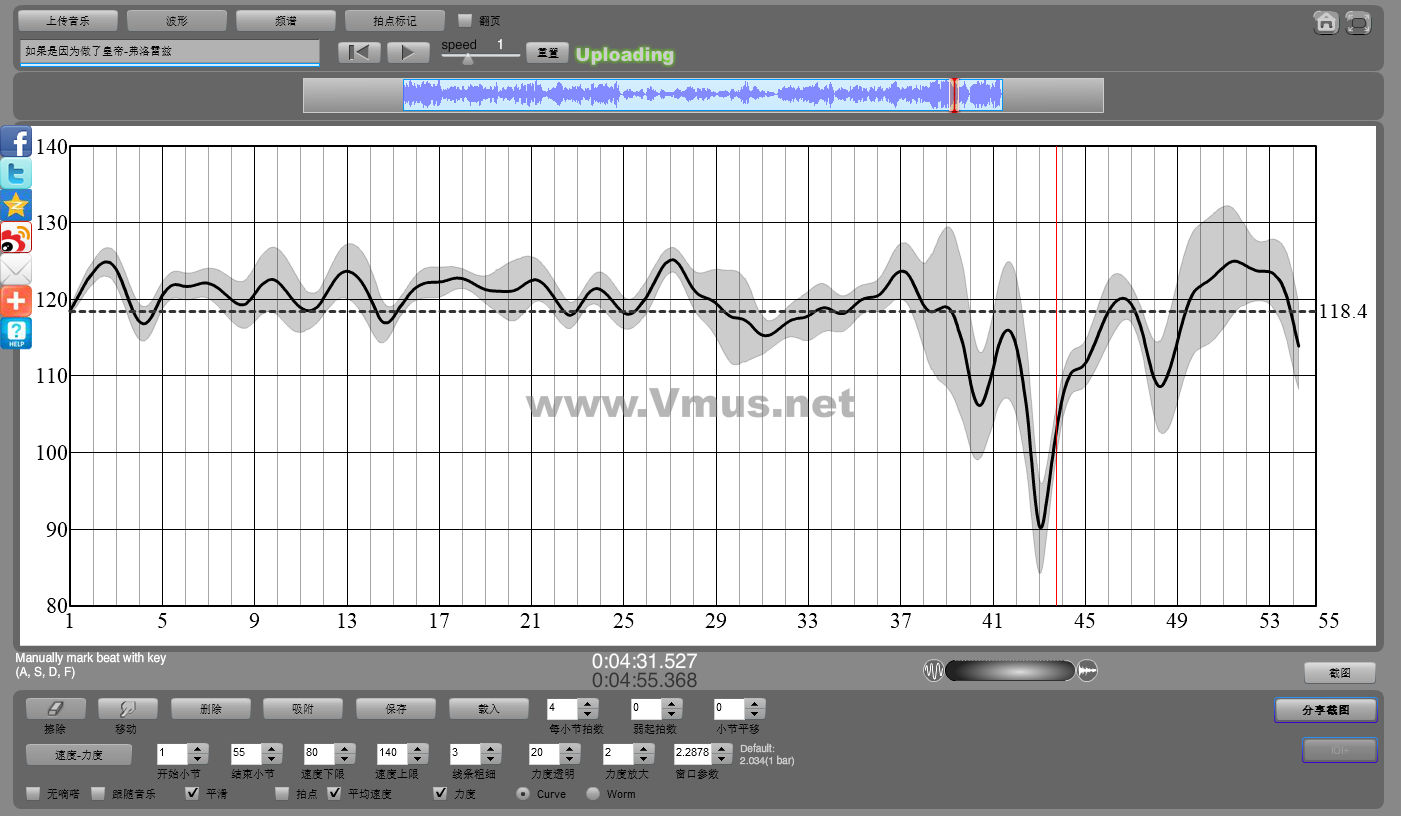Viewport: 1401px width, 816px height.
Task: Select the eraser tool button
Action: [56, 708]
